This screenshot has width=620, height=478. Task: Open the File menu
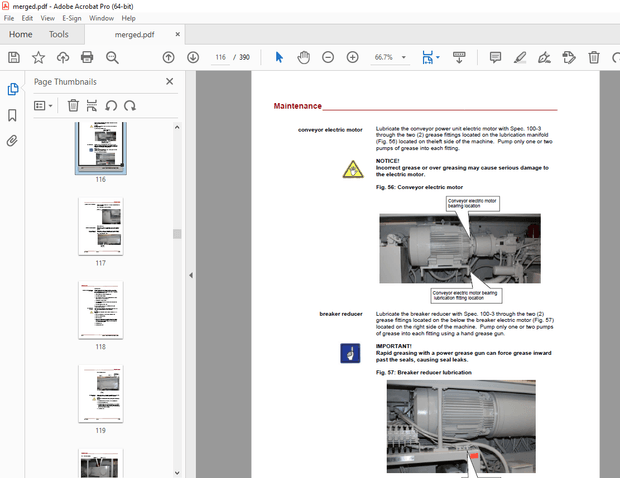click(9, 18)
